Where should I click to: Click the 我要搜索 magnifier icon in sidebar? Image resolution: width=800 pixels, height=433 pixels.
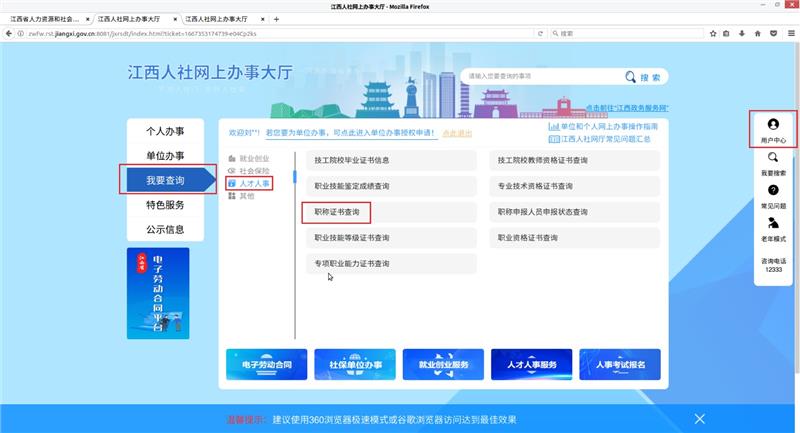pos(772,158)
